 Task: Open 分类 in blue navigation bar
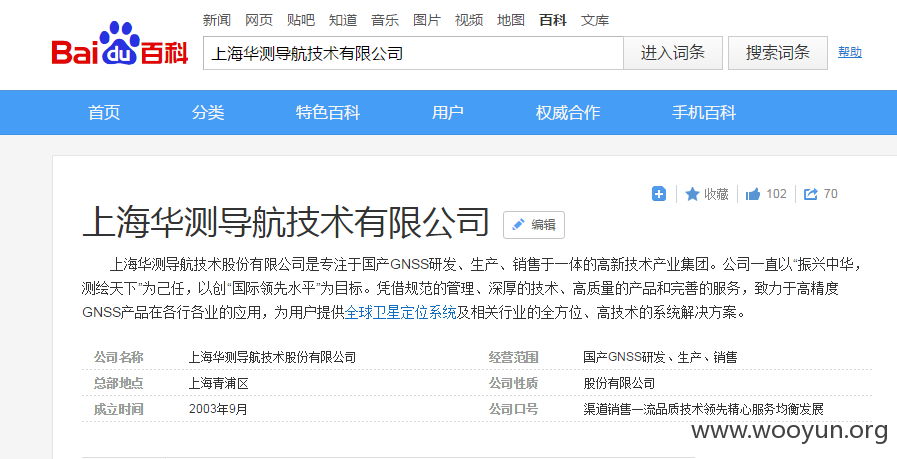point(208,112)
